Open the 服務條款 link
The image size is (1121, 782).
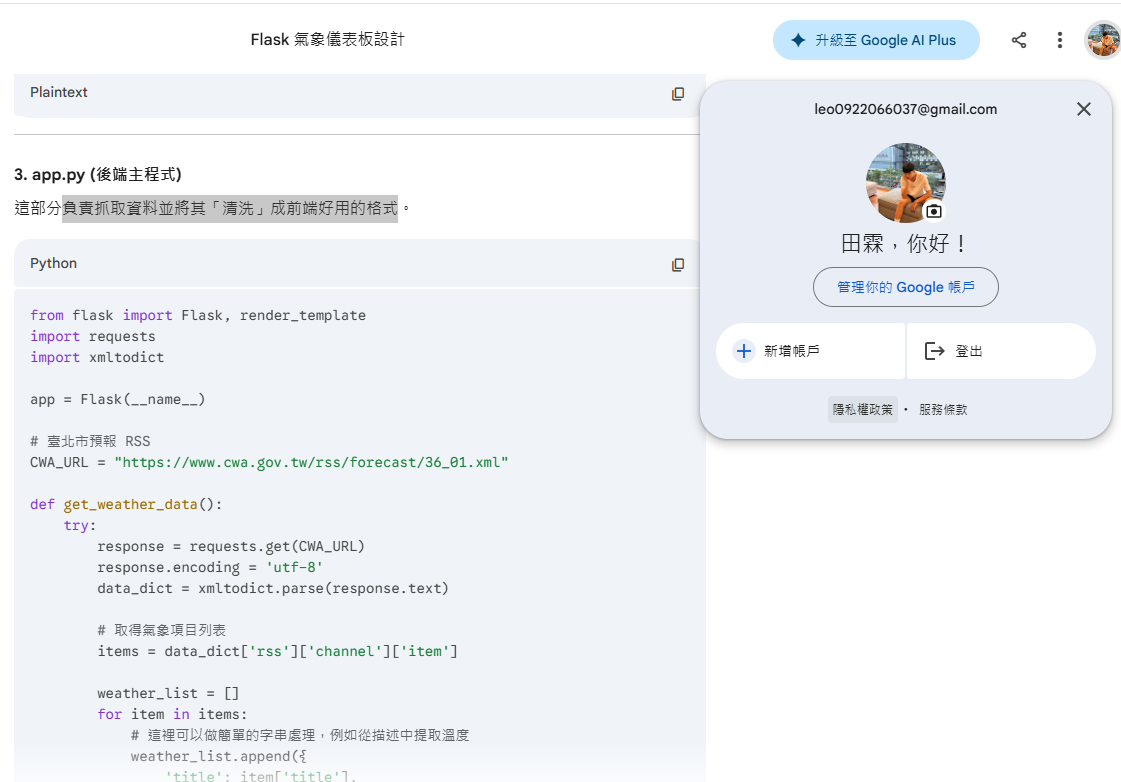pyautogui.click(x=943, y=410)
